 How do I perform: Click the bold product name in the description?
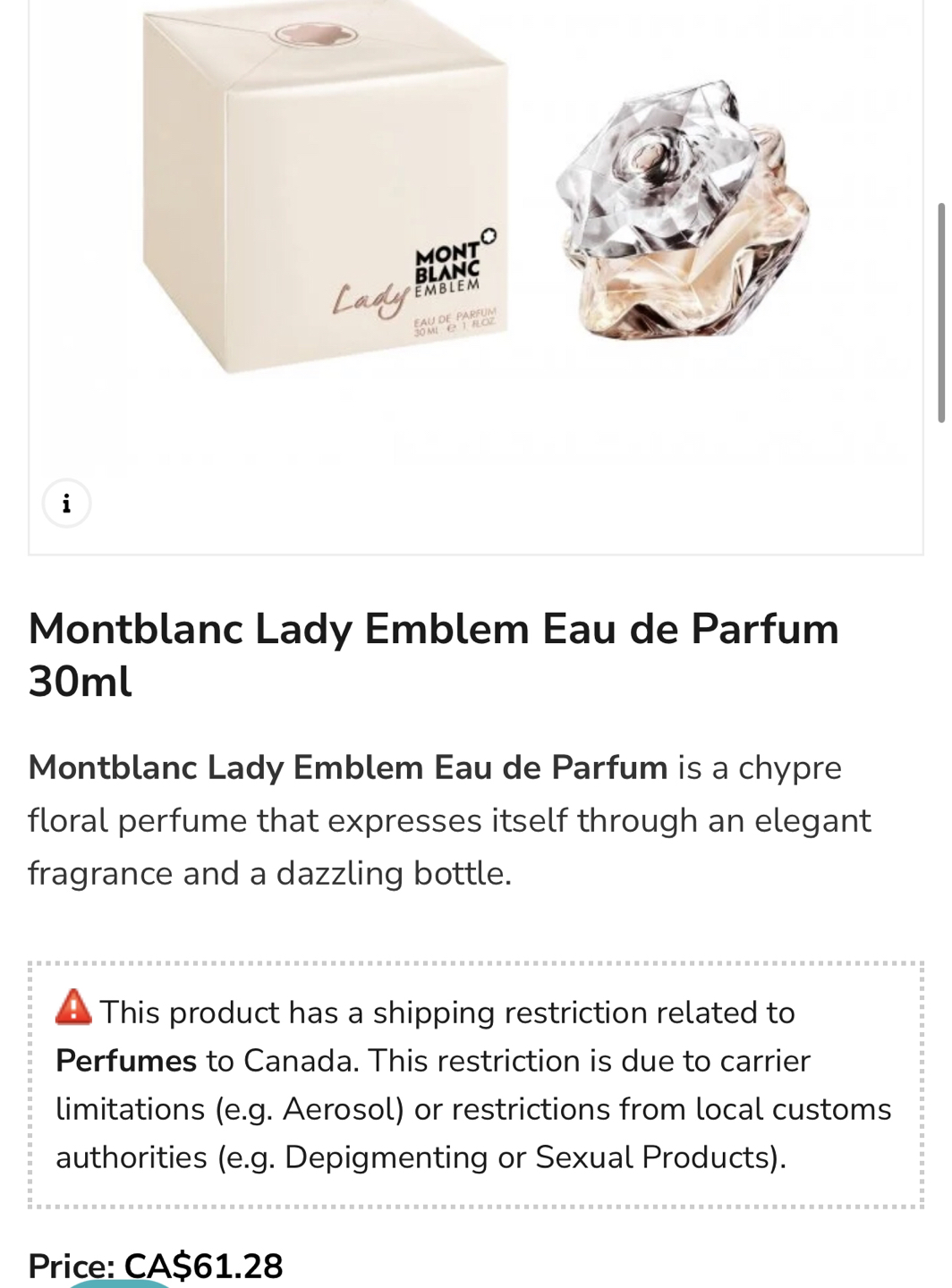pos(348,767)
